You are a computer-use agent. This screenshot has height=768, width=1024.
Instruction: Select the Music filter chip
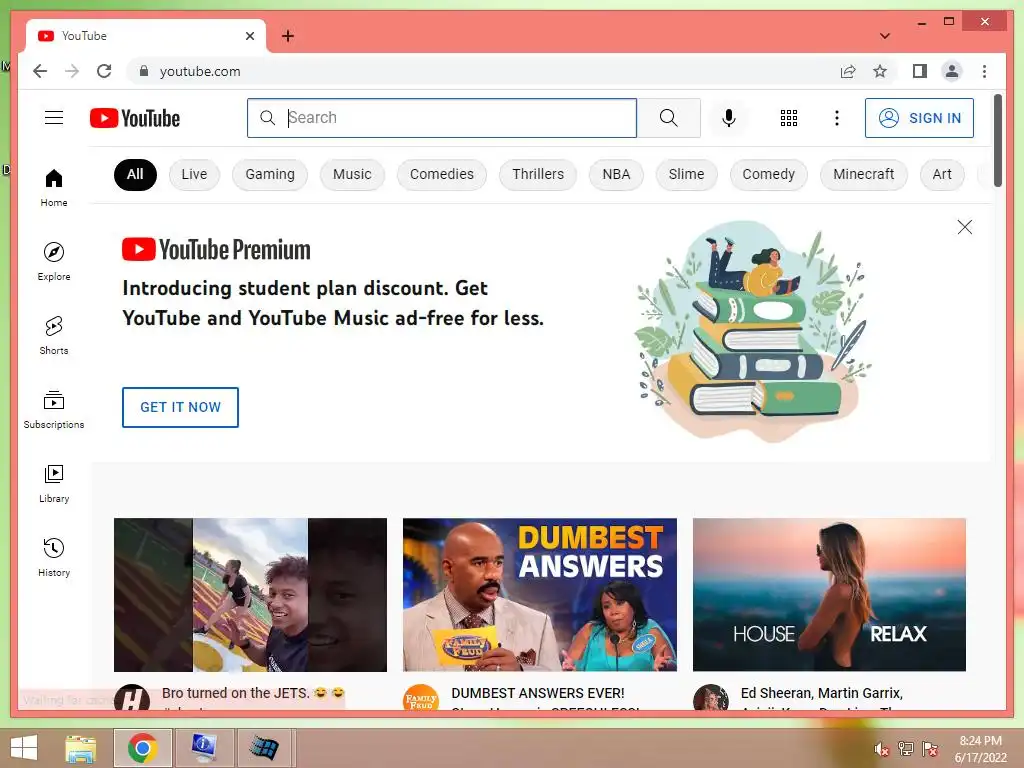[x=352, y=174]
